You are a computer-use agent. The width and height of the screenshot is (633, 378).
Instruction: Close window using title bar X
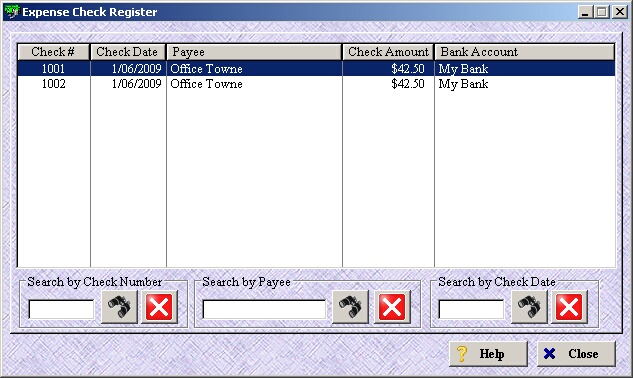(620, 12)
